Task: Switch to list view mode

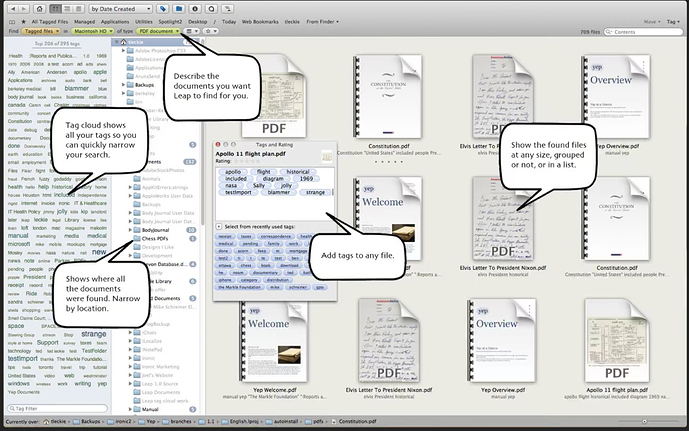Action: [x=67, y=9]
